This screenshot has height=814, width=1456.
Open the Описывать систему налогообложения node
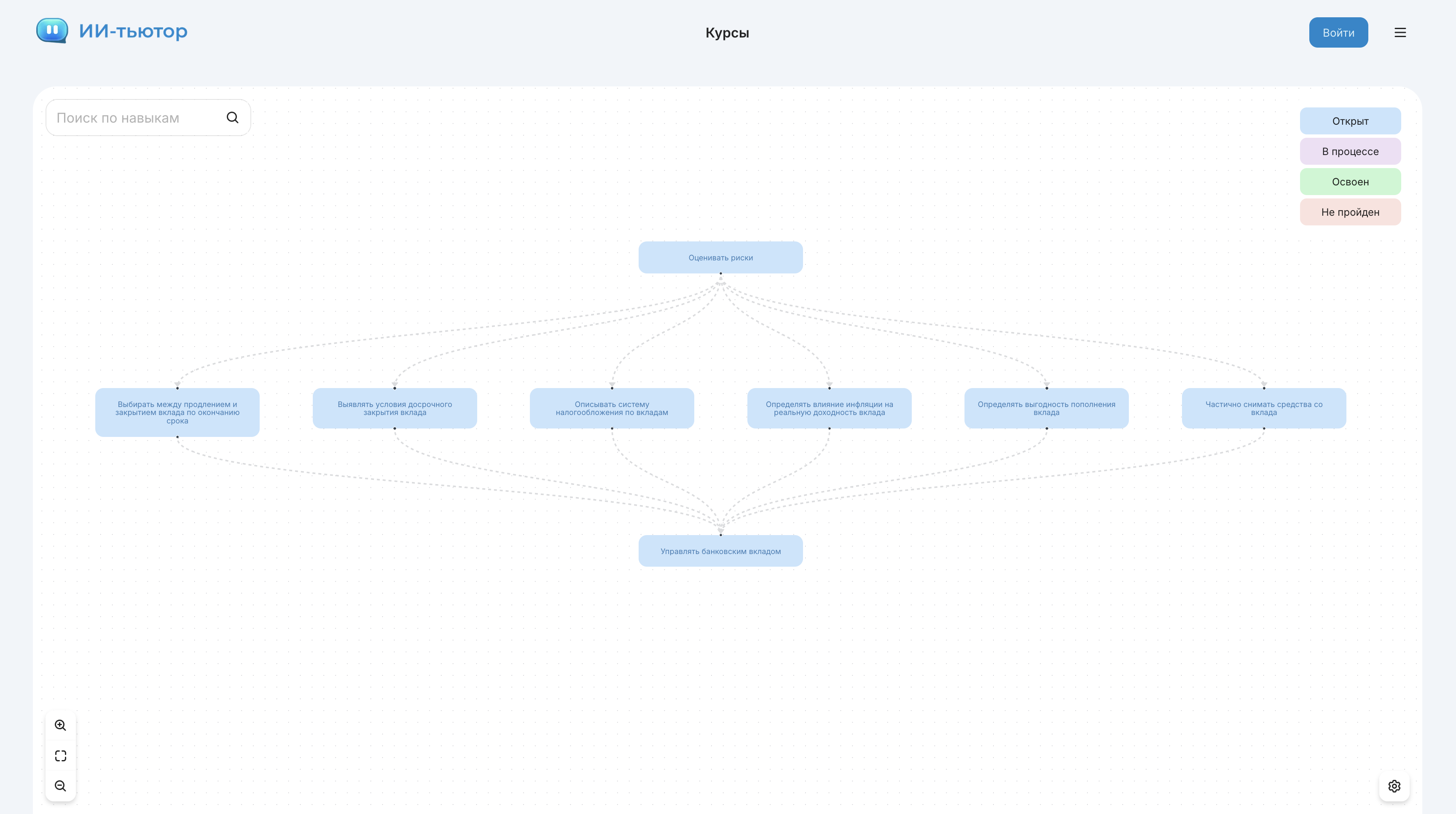pos(612,408)
